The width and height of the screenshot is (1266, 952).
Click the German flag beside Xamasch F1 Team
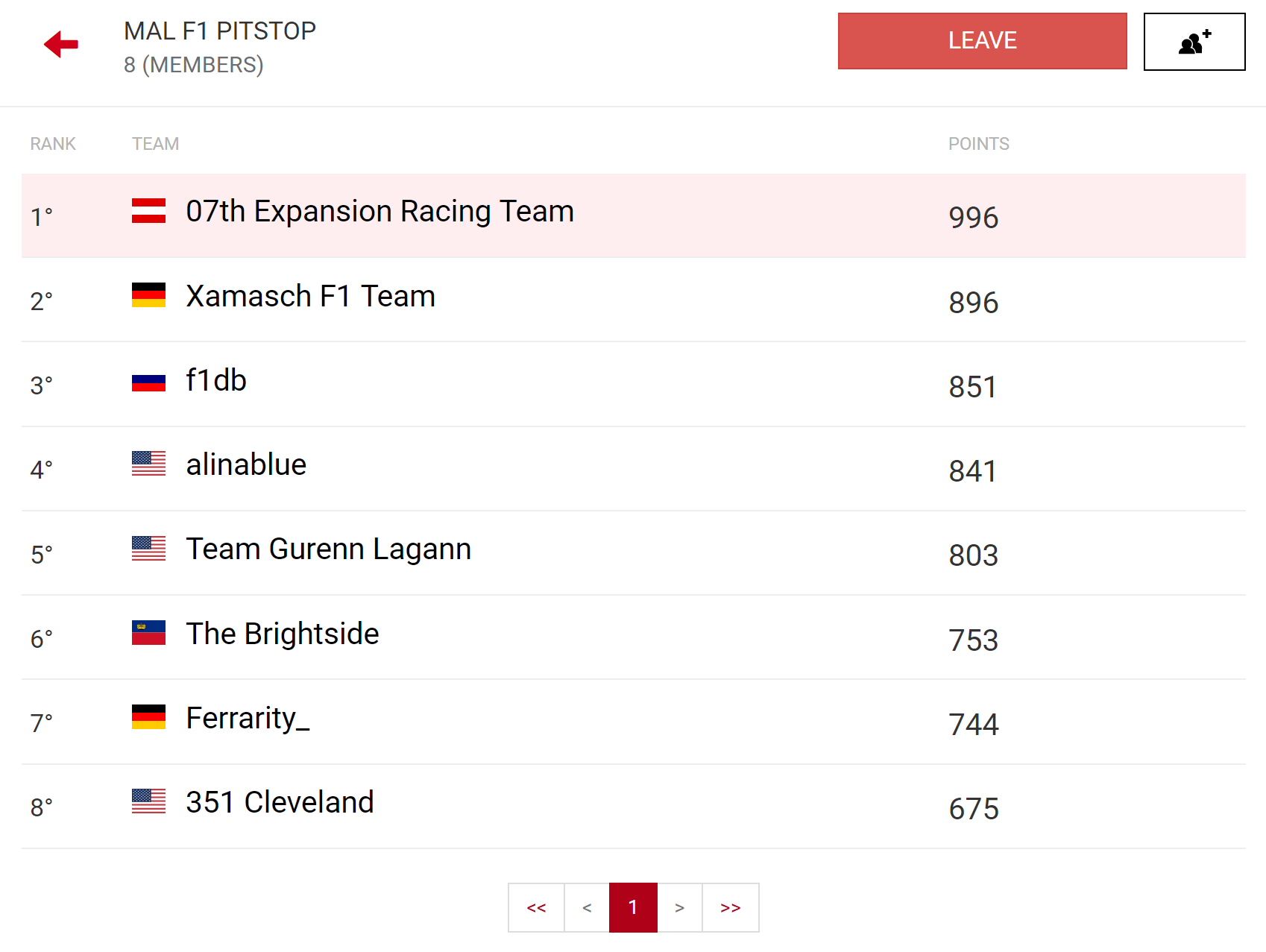(148, 295)
